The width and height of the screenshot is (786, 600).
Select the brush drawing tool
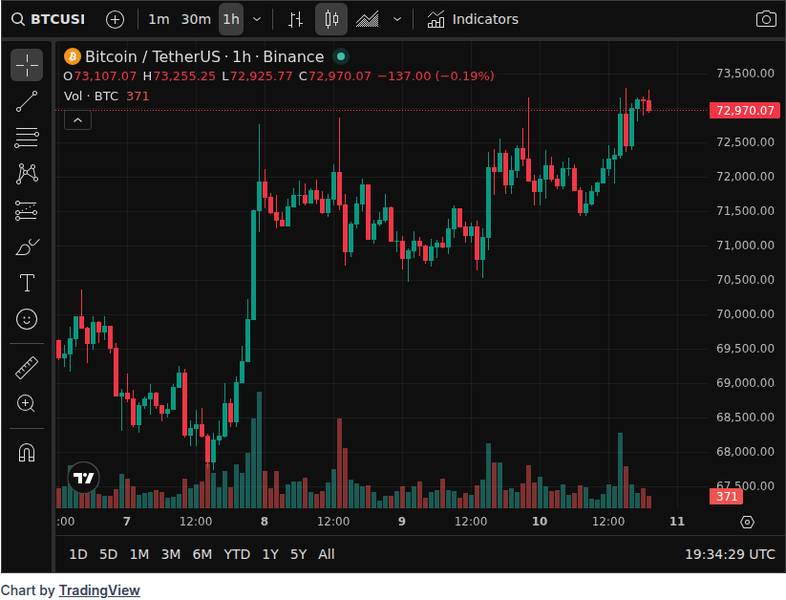27,247
